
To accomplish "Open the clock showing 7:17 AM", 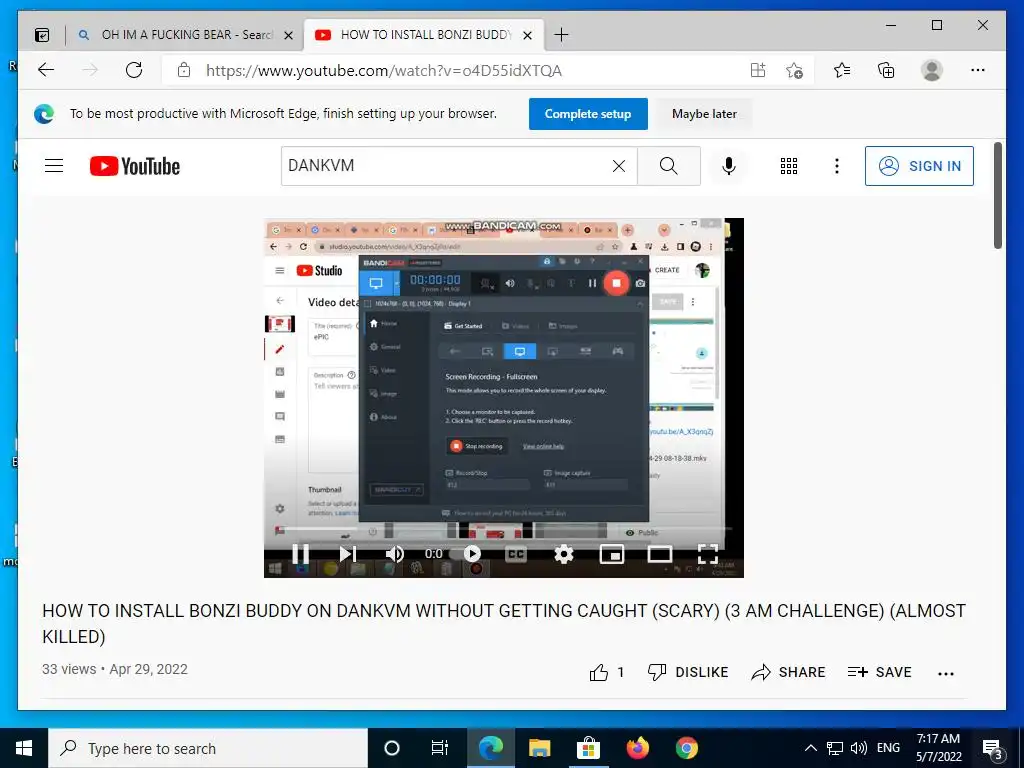I will click(x=938, y=748).
